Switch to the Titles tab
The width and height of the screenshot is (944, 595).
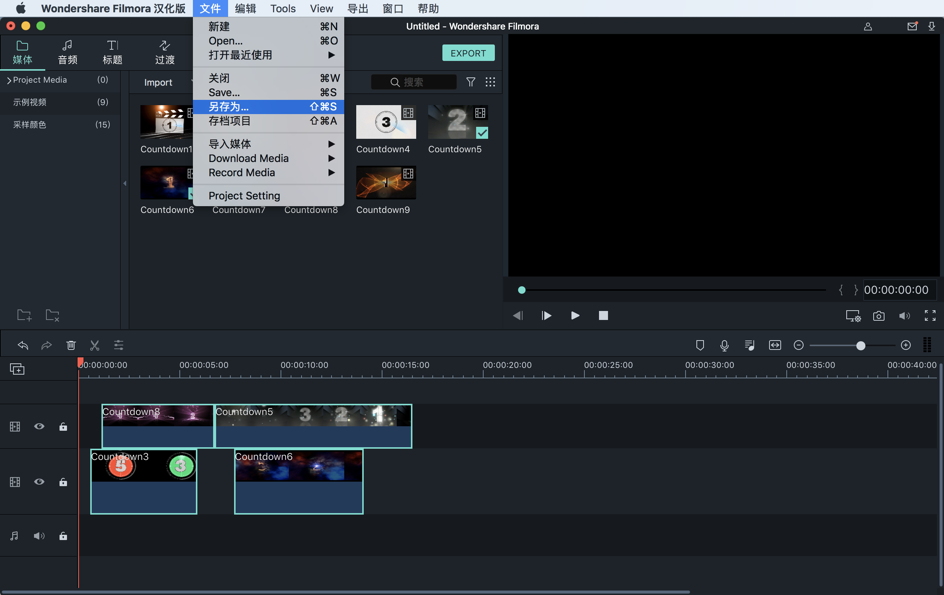click(x=113, y=52)
